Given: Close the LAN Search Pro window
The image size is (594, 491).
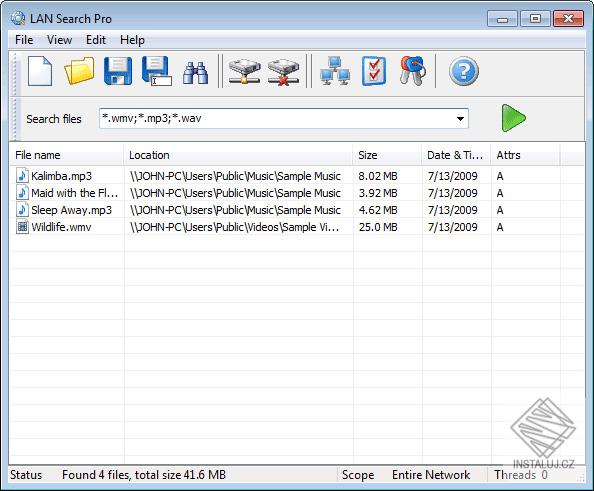Looking at the screenshot, I should [568, 19].
